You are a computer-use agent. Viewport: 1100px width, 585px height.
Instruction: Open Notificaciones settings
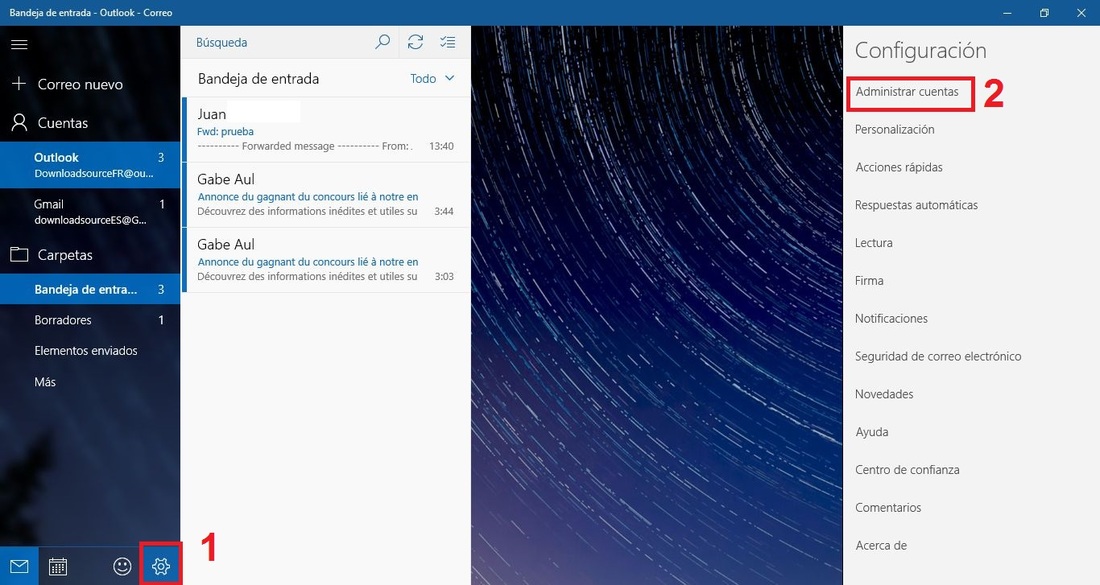pyautogui.click(x=891, y=318)
